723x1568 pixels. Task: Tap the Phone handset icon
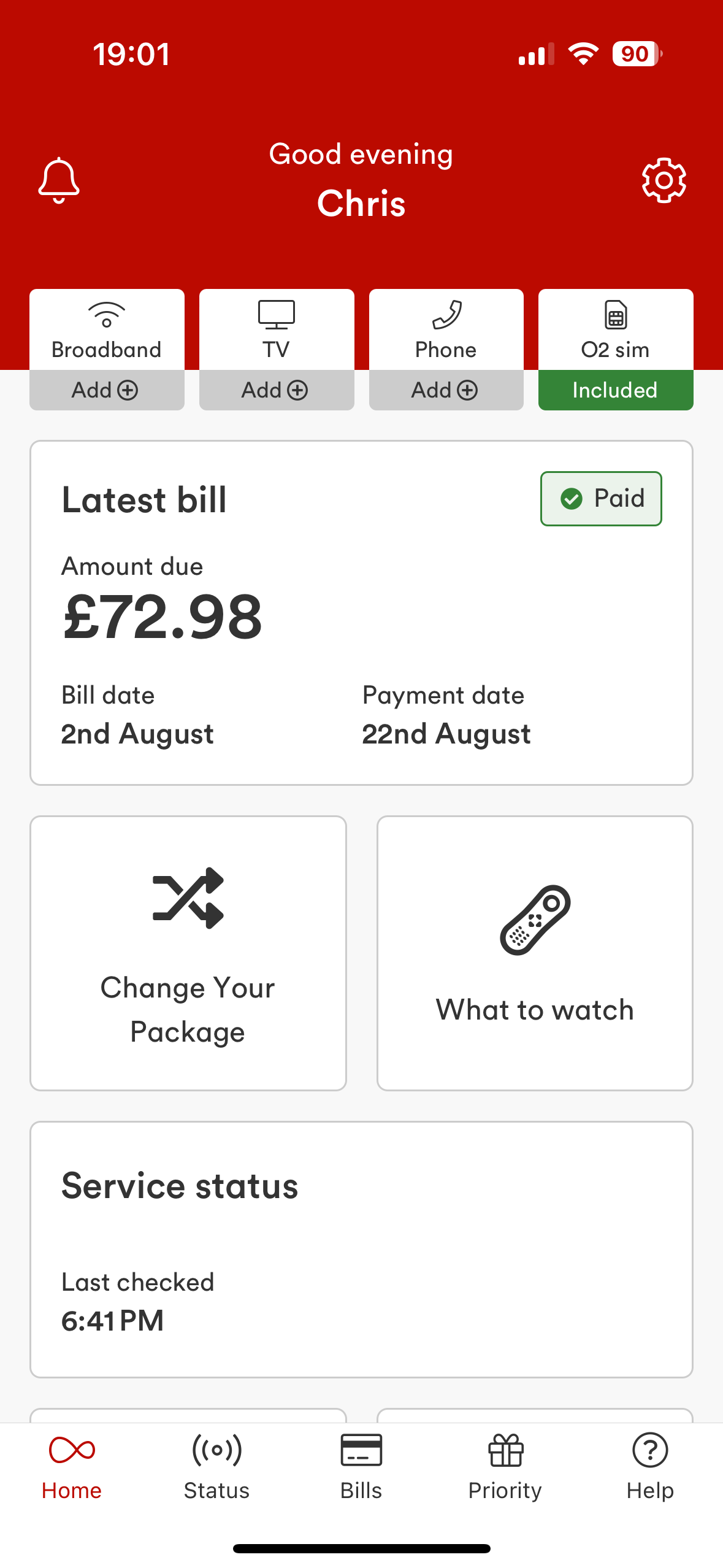point(446,315)
